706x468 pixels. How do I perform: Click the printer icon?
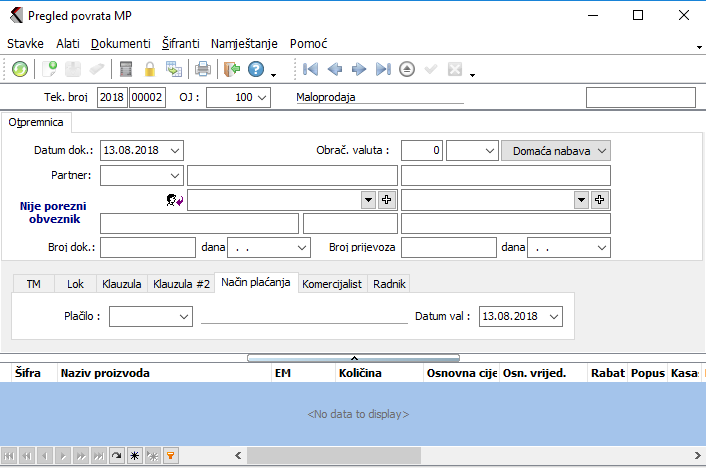(203, 69)
